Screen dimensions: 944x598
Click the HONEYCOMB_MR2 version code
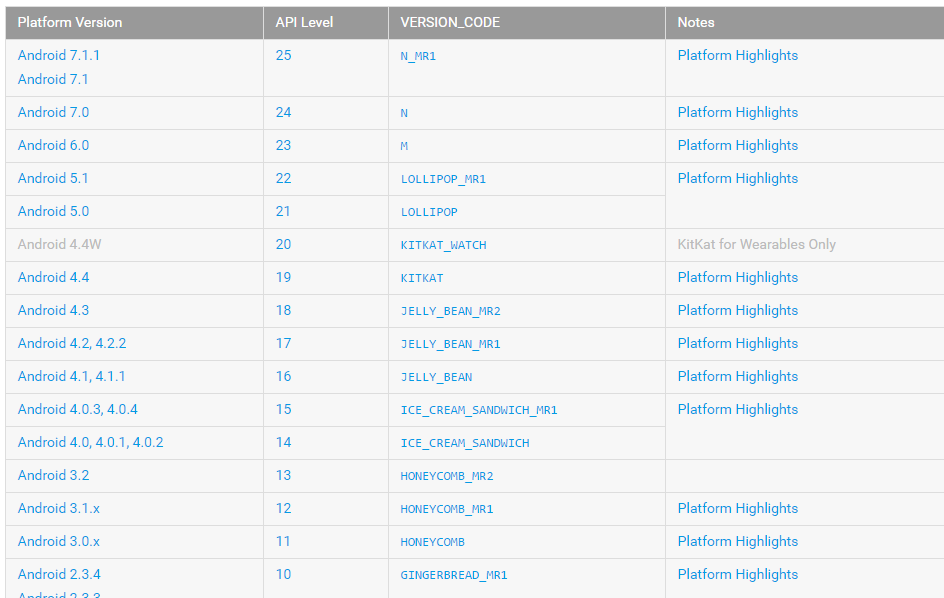click(447, 477)
